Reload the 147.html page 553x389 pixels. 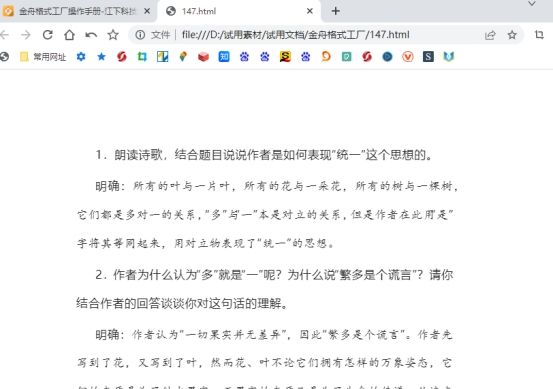click(x=48, y=35)
